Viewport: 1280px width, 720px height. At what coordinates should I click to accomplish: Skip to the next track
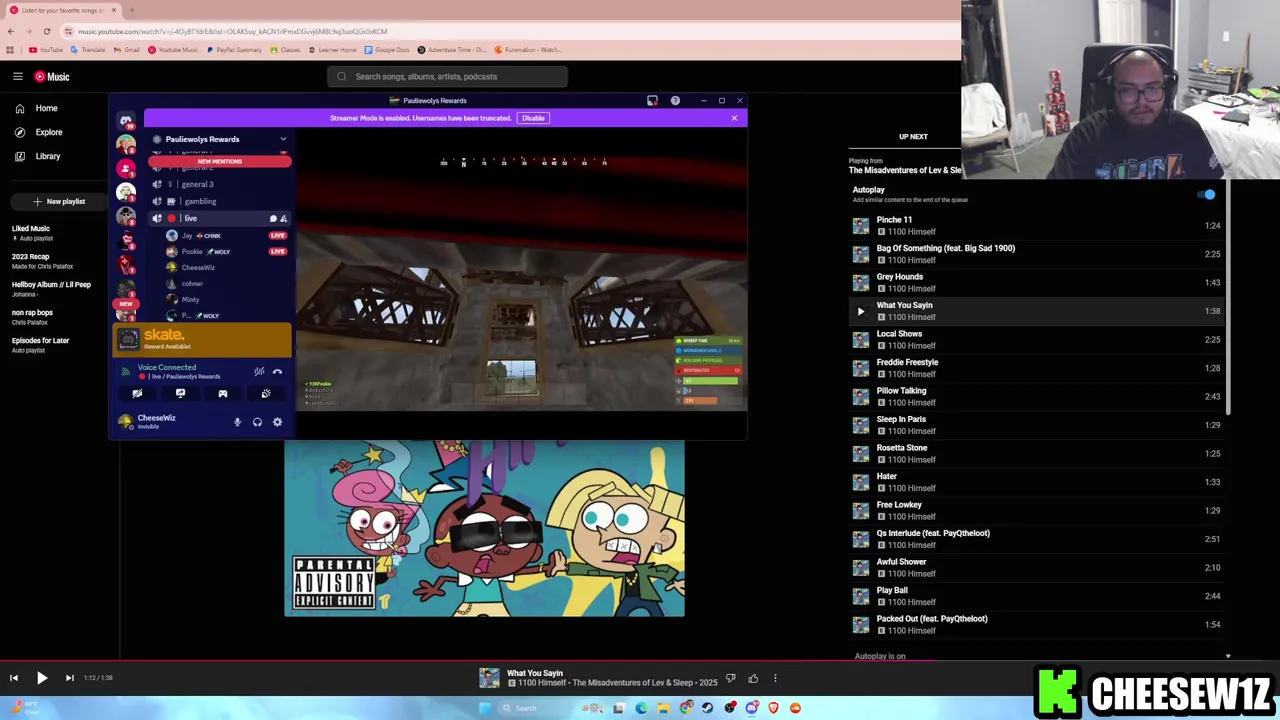pos(69,678)
